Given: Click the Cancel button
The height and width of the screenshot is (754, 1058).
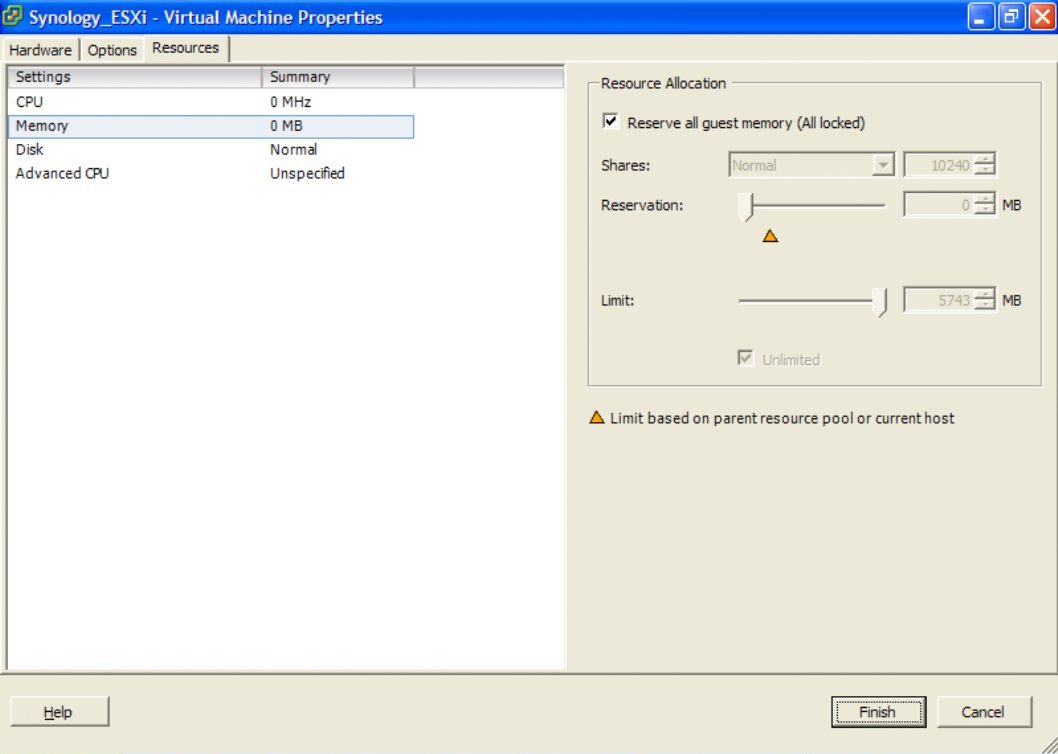Looking at the screenshot, I should point(984,711).
